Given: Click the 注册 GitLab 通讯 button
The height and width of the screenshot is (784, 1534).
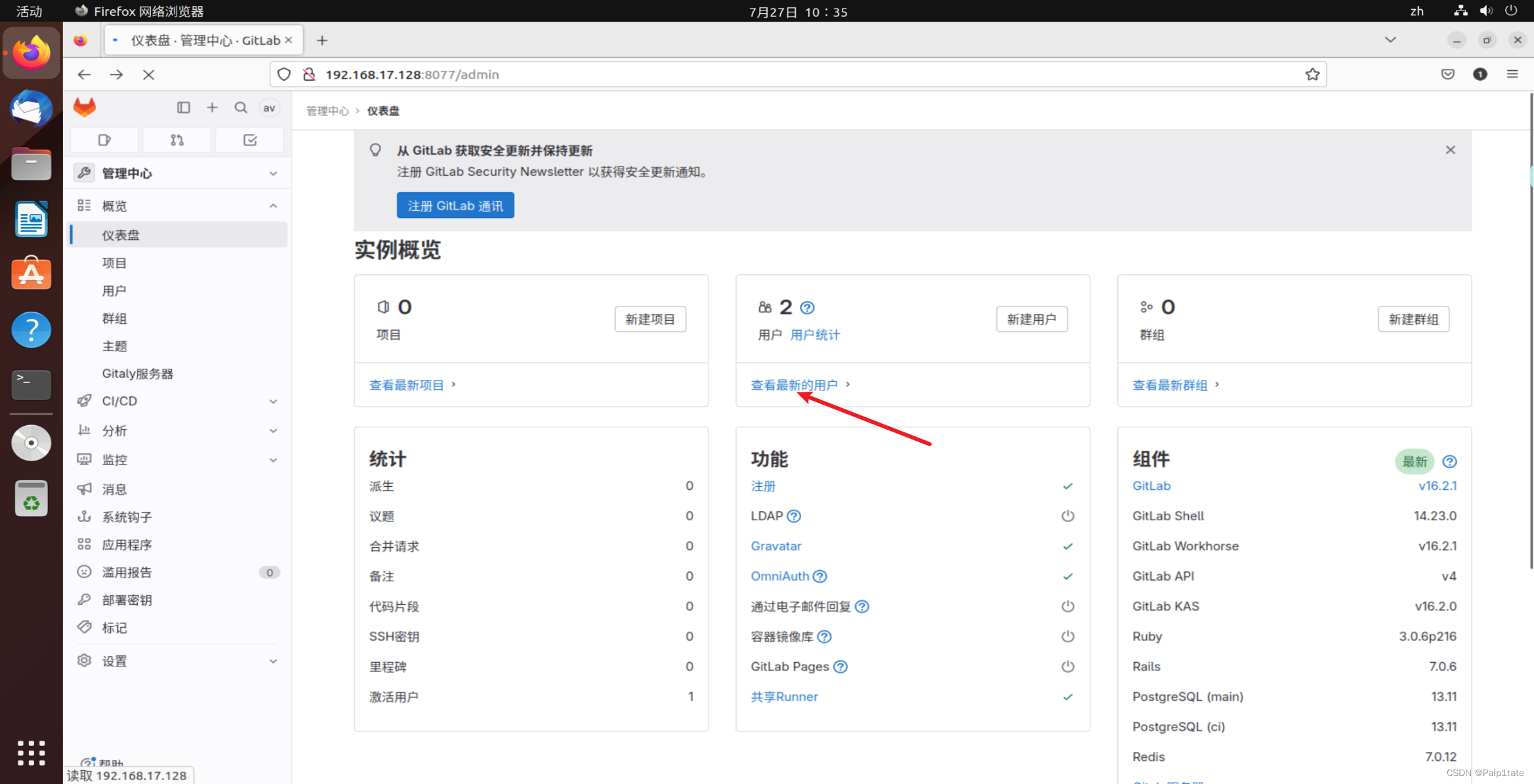Looking at the screenshot, I should 455,206.
